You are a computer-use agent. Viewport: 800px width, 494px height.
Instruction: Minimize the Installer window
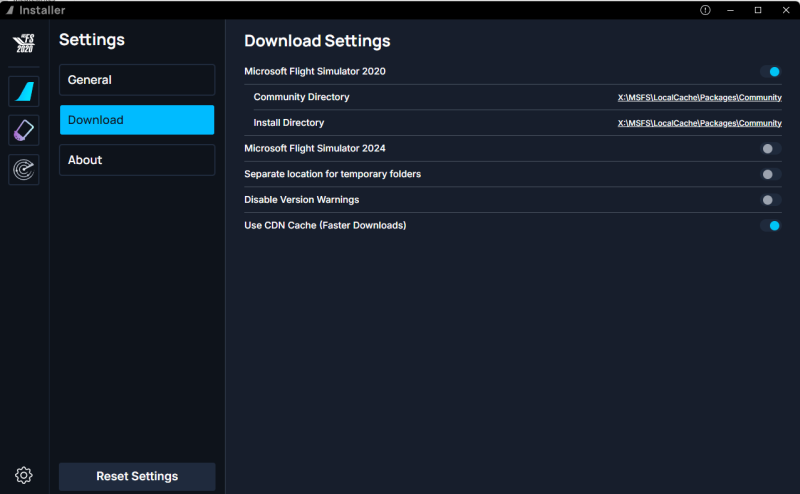click(x=731, y=10)
